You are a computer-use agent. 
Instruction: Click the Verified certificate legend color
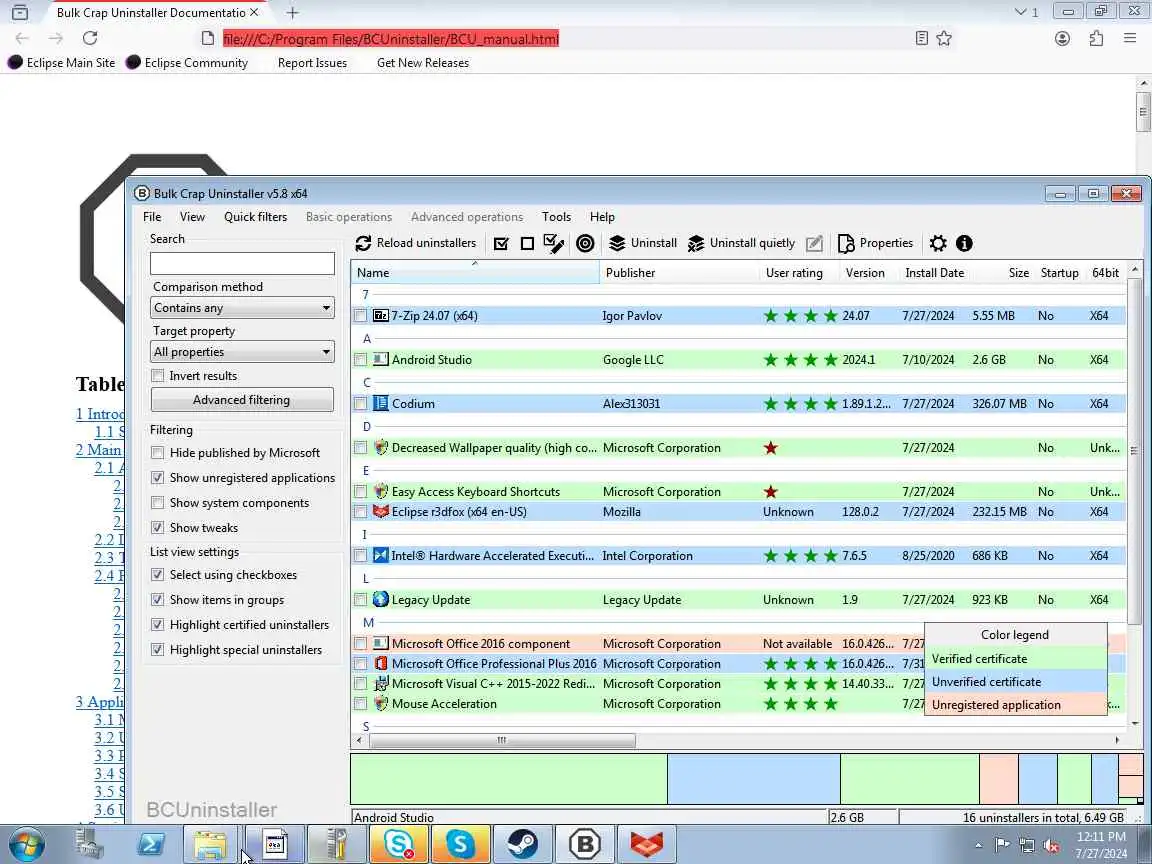click(x=1015, y=658)
